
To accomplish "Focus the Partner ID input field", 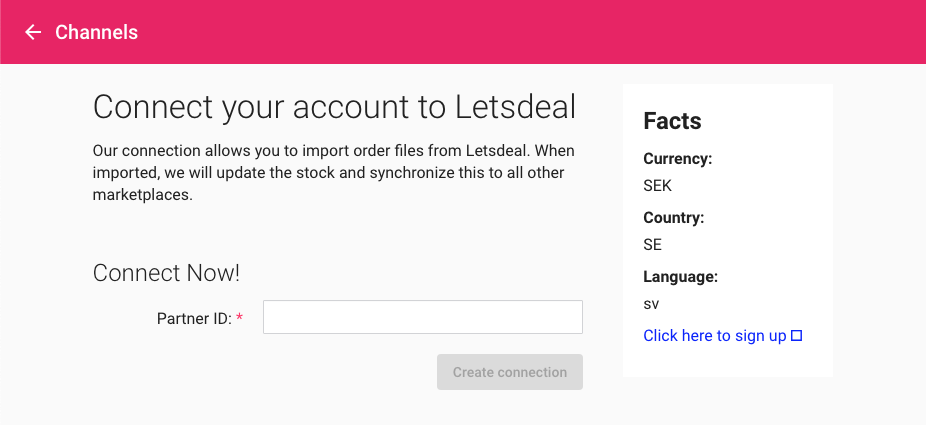I will tap(423, 317).
